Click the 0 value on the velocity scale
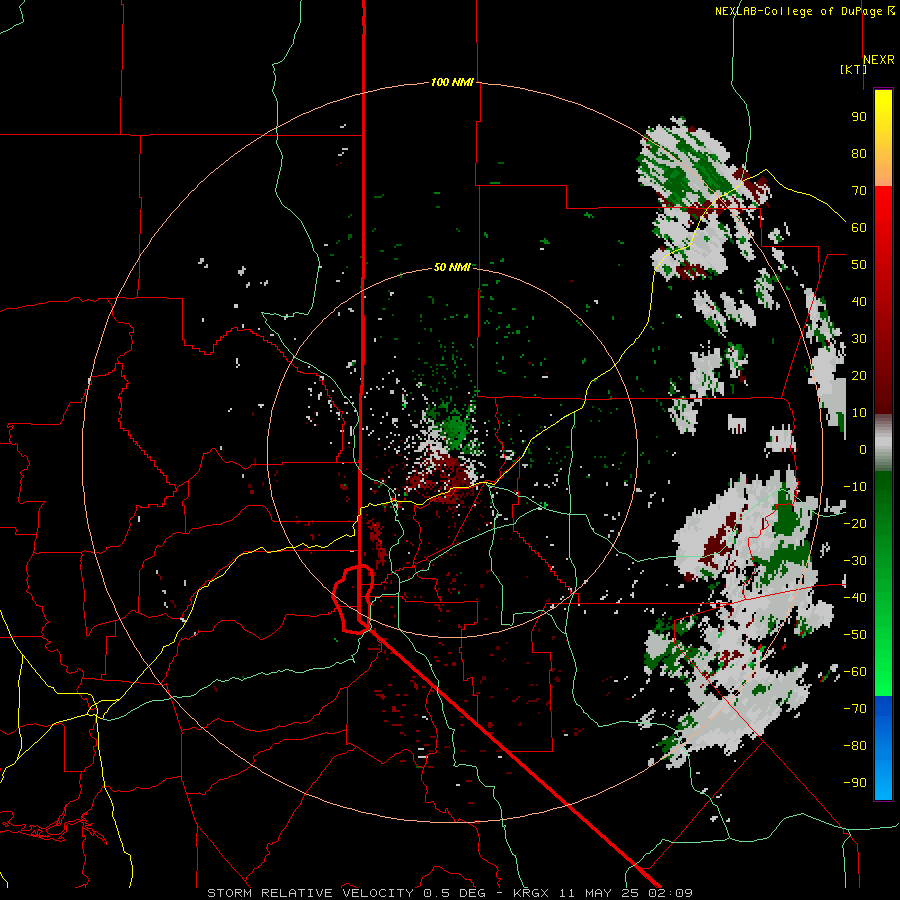Image resolution: width=900 pixels, height=900 pixels. click(863, 450)
